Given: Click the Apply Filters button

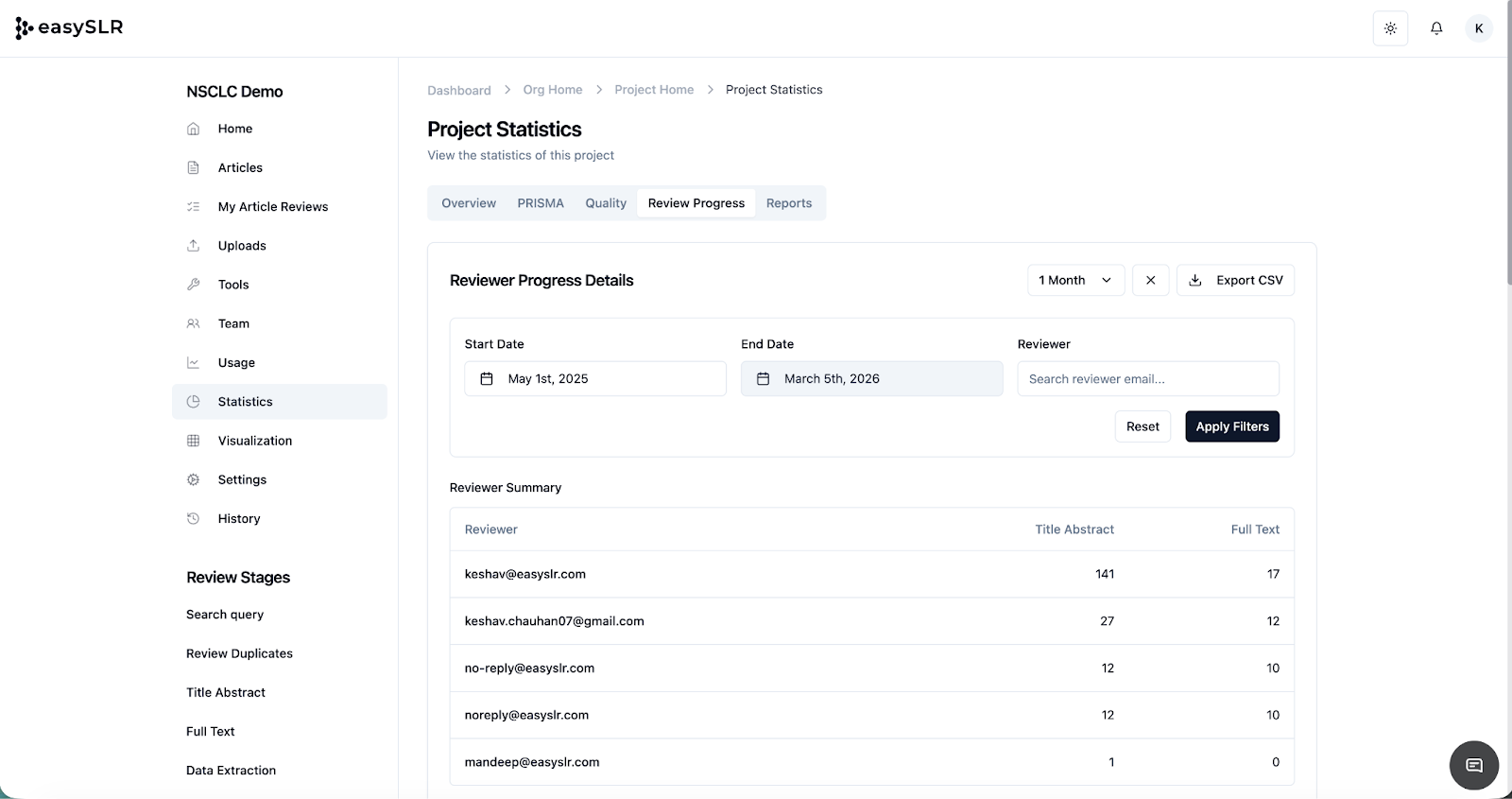Looking at the screenshot, I should [x=1231, y=426].
